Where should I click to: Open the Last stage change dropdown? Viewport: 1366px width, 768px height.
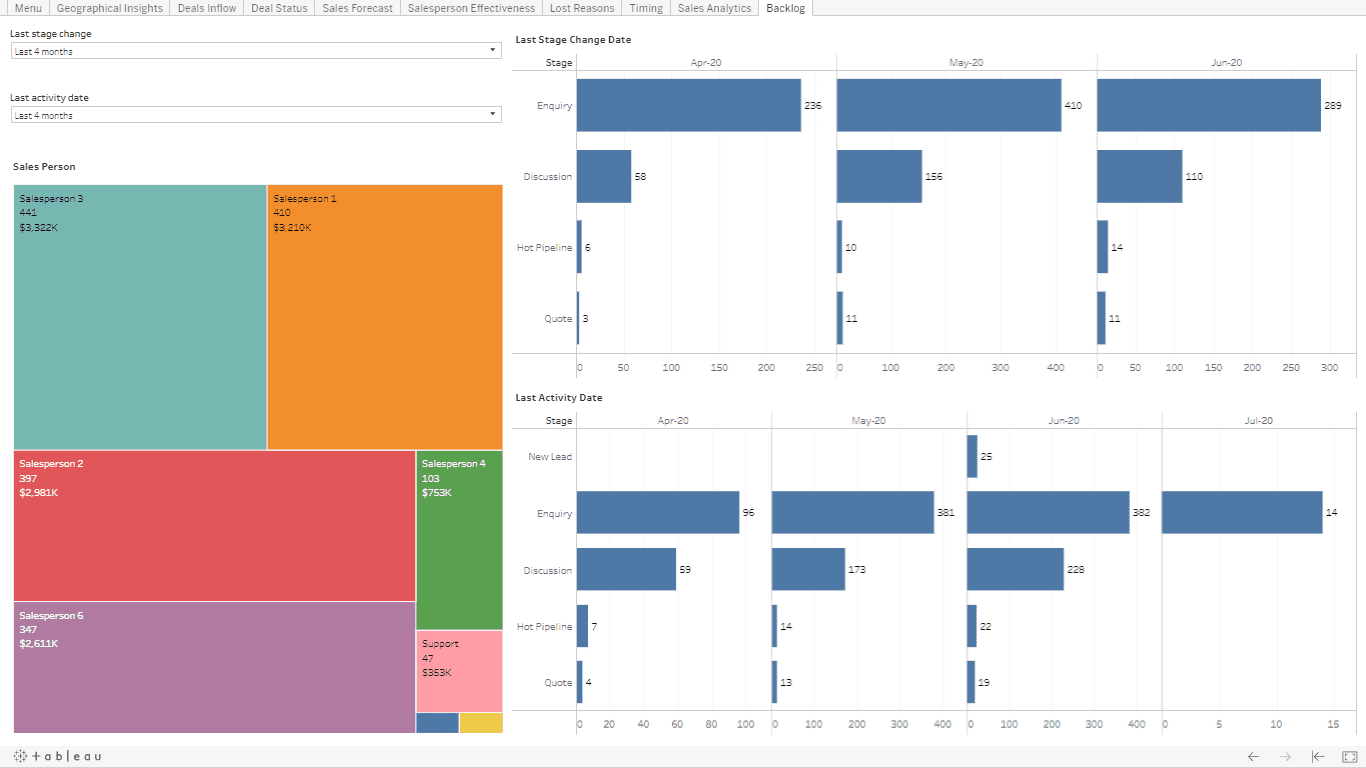pos(256,51)
